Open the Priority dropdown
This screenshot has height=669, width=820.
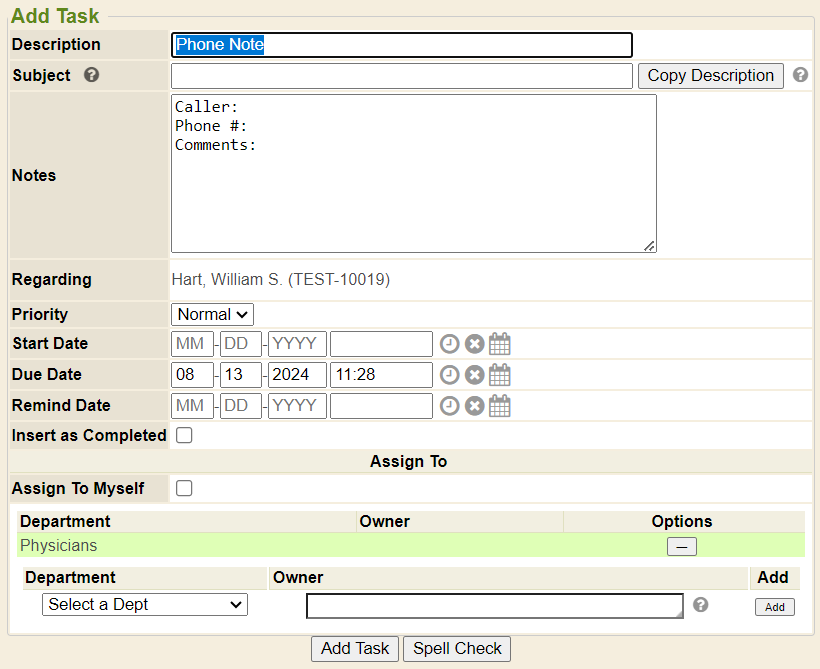212,315
